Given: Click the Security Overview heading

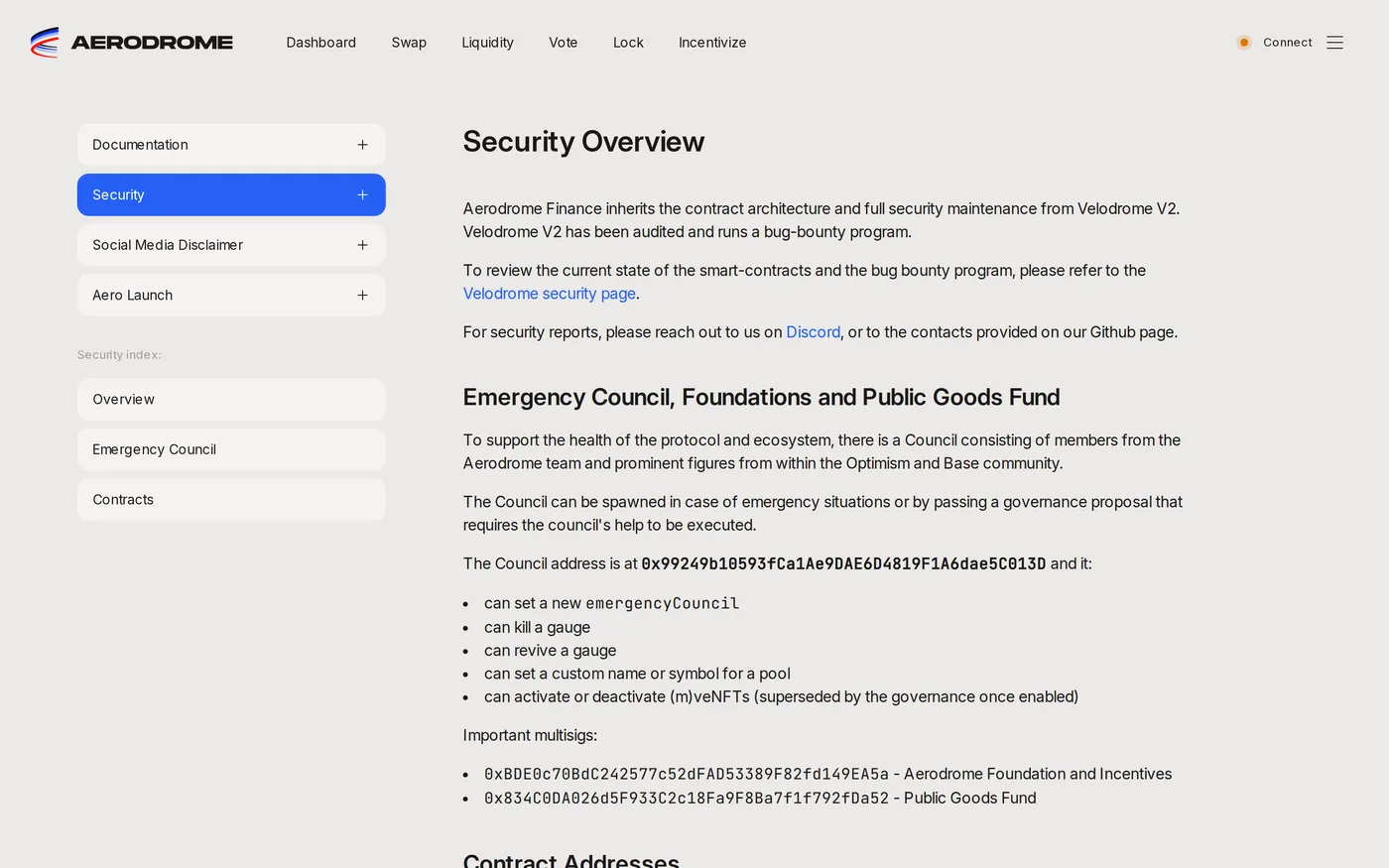Looking at the screenshot, I should point(583,142).
